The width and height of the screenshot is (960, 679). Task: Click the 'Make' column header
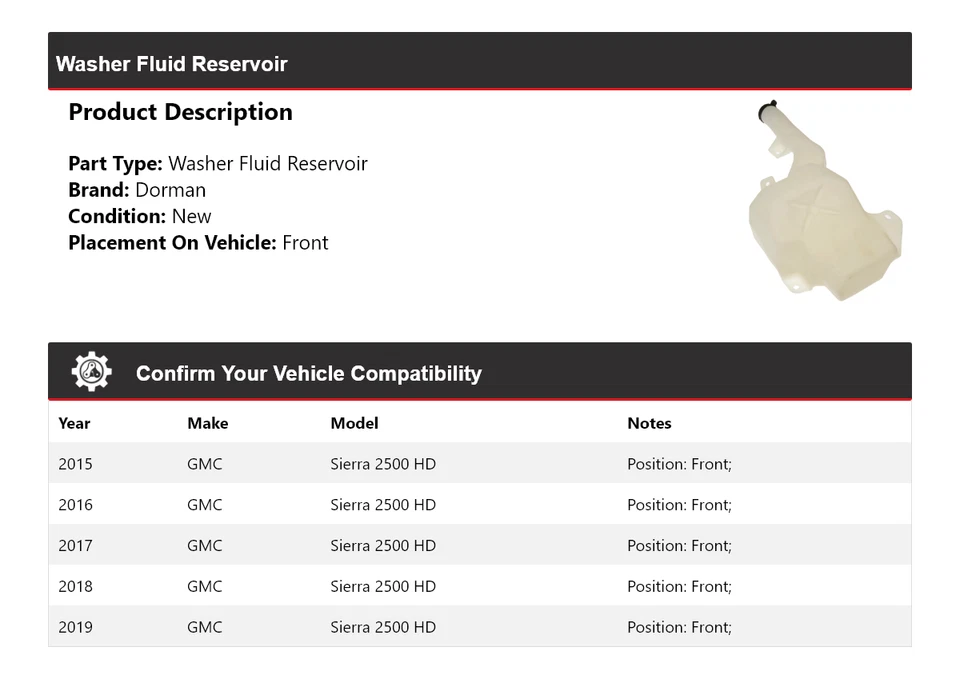coord(208,423)
